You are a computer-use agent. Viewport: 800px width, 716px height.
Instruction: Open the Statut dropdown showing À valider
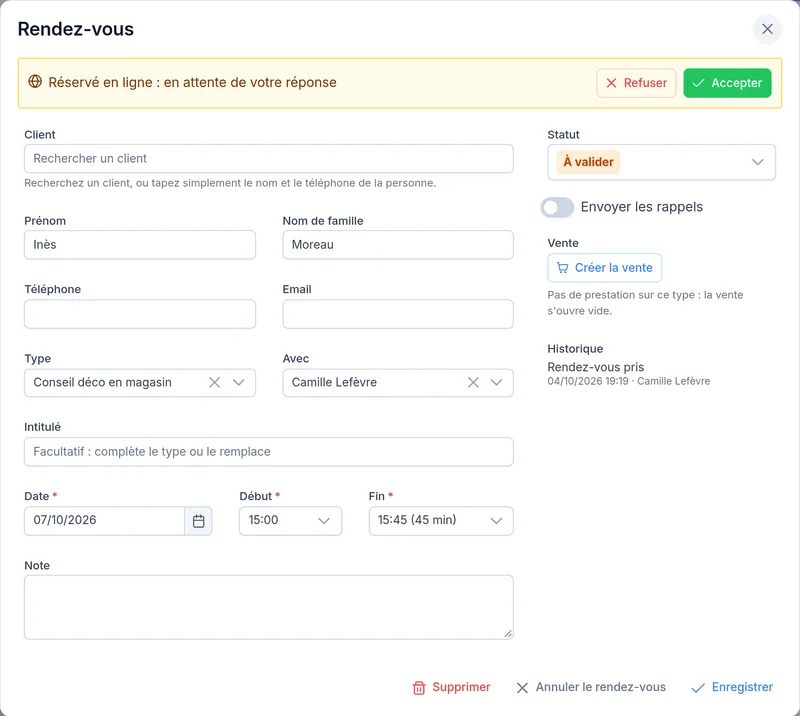(661, 162)
